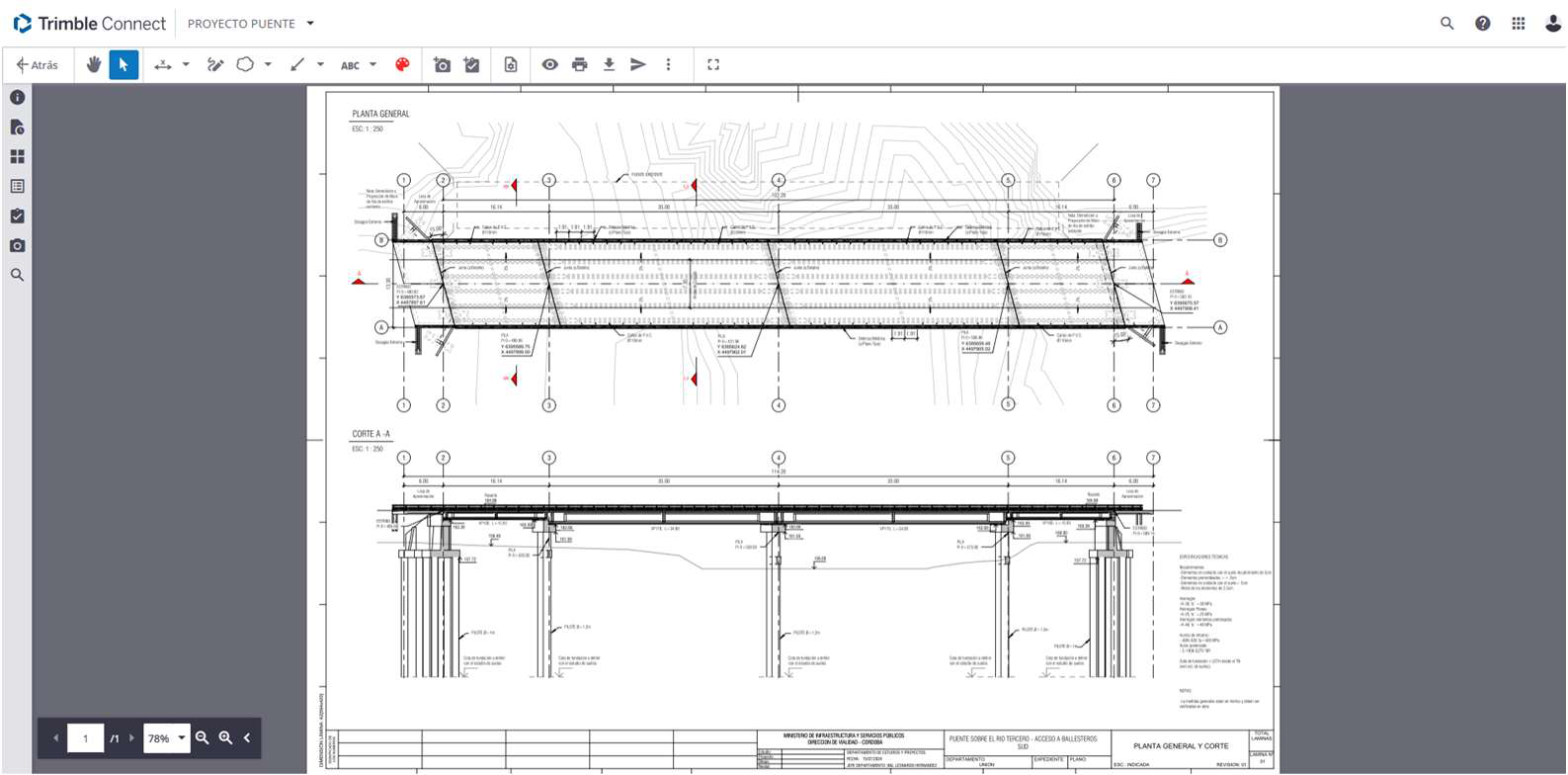The height and width of the screenshot is (775, 1568).
Task: Go to the next page arrow
Action: pyautogui.click(x=131, y=738)
